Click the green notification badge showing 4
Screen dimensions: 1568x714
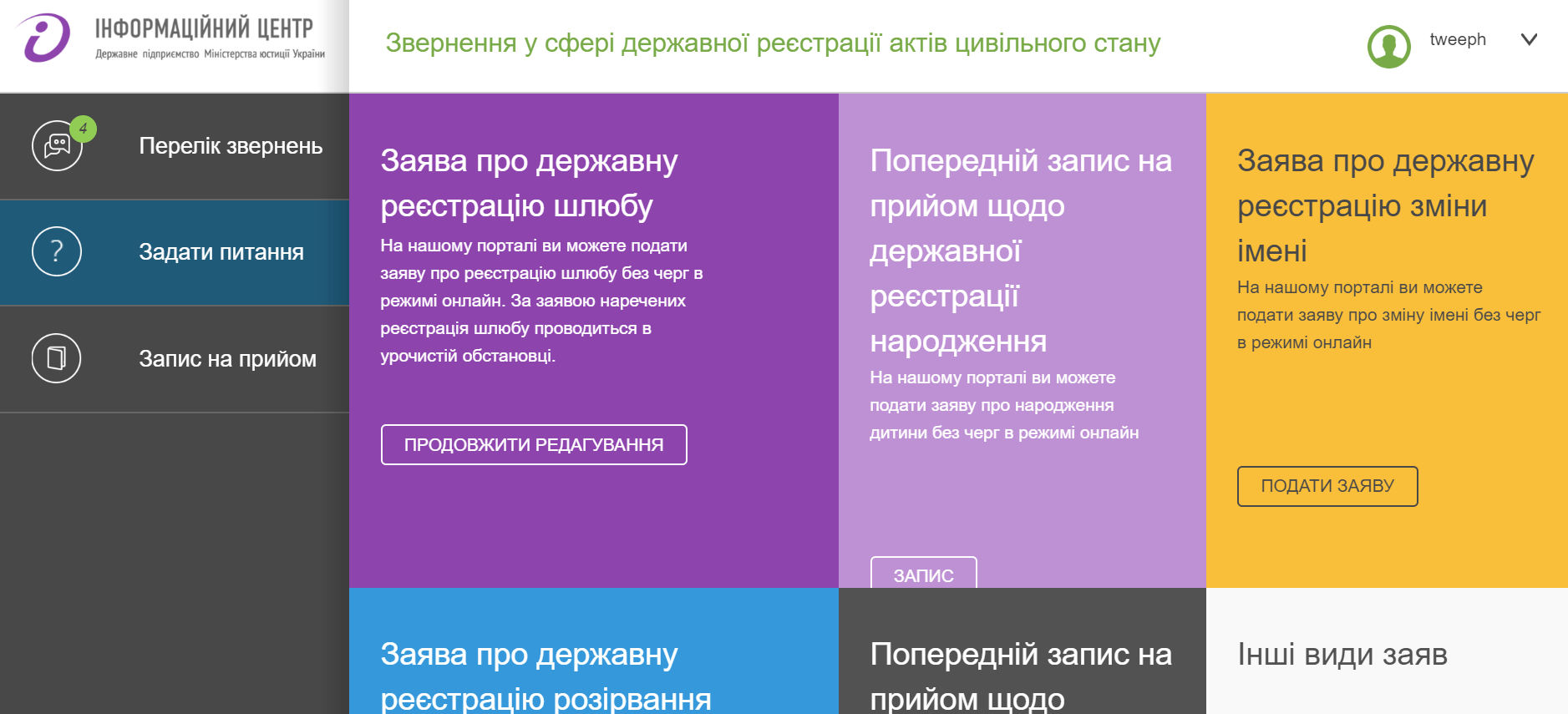[83, 129]
